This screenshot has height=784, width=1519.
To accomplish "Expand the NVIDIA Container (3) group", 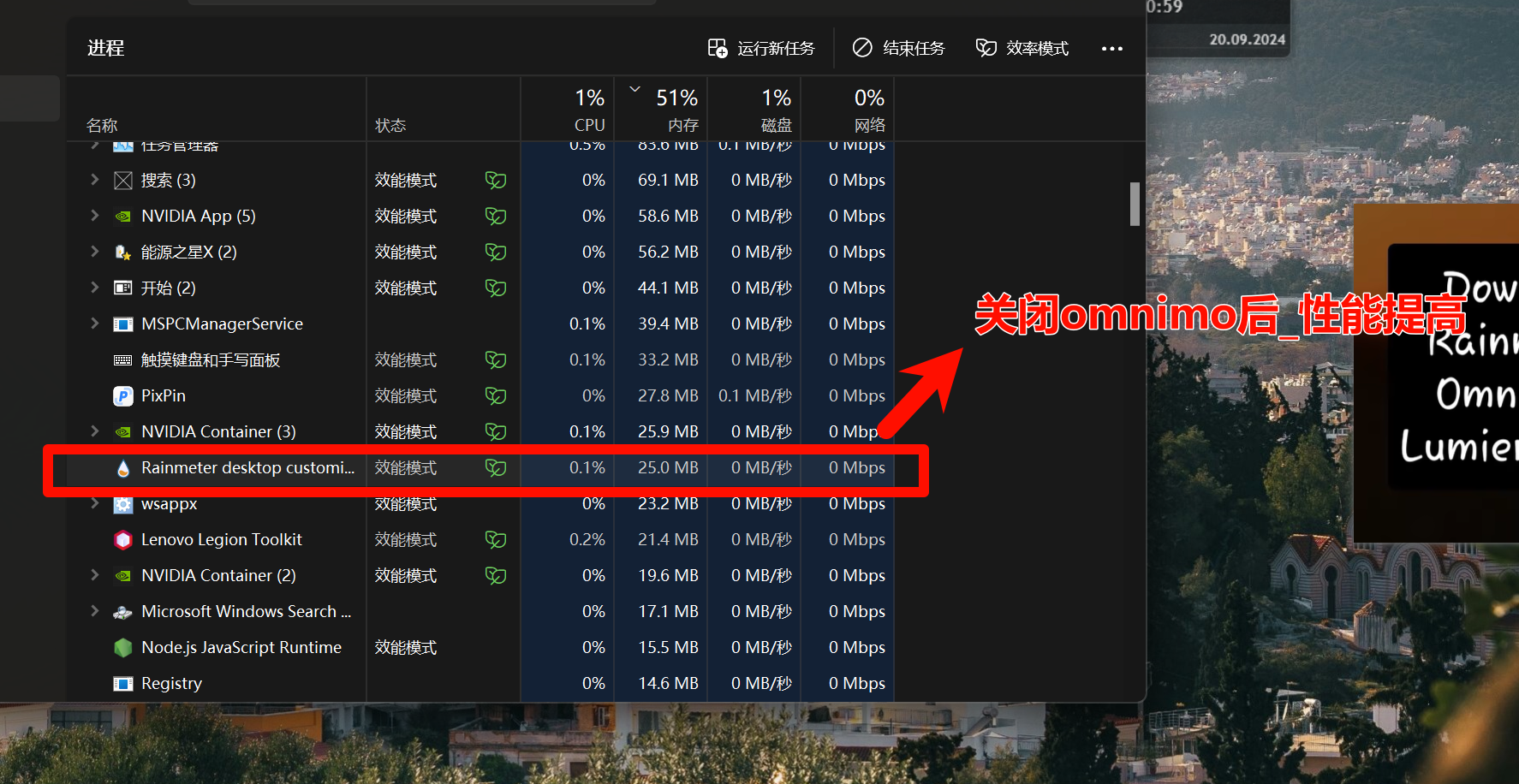I will click(x=95, y=431).
